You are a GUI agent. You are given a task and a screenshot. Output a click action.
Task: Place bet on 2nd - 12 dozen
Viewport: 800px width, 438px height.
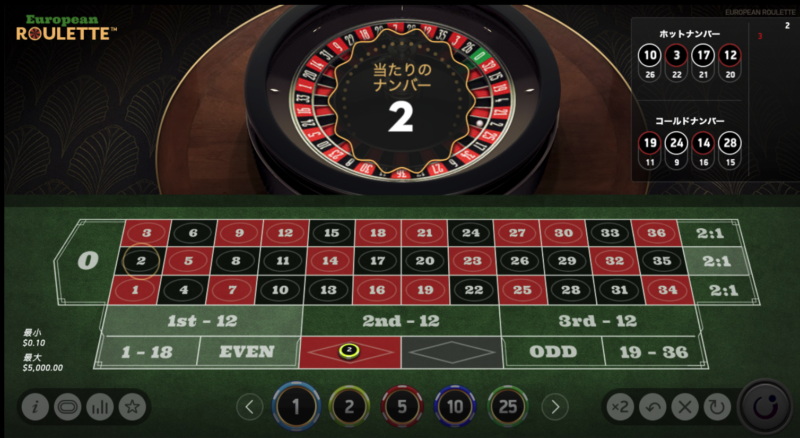[401, 321]
